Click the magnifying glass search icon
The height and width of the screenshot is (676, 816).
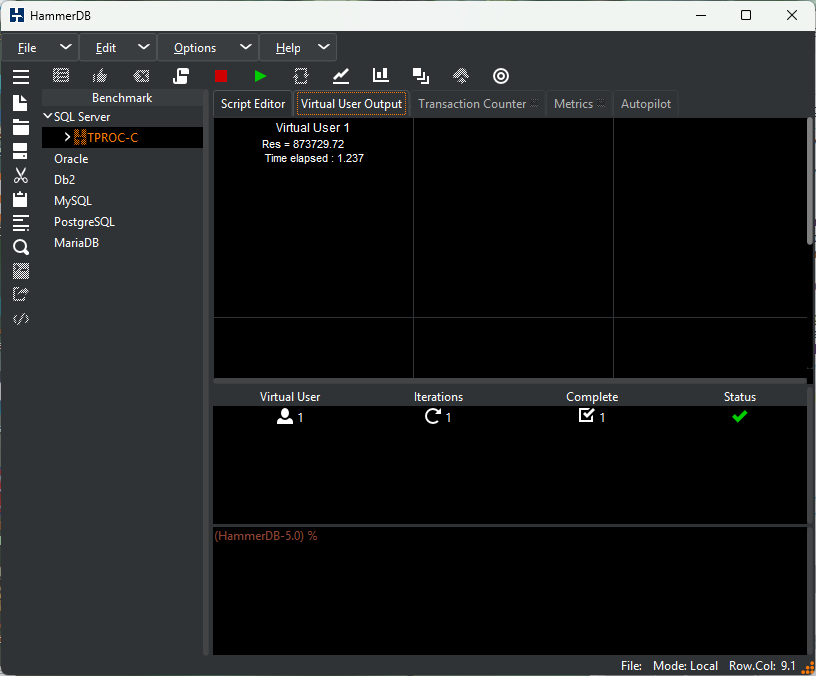tap(21, 247)
